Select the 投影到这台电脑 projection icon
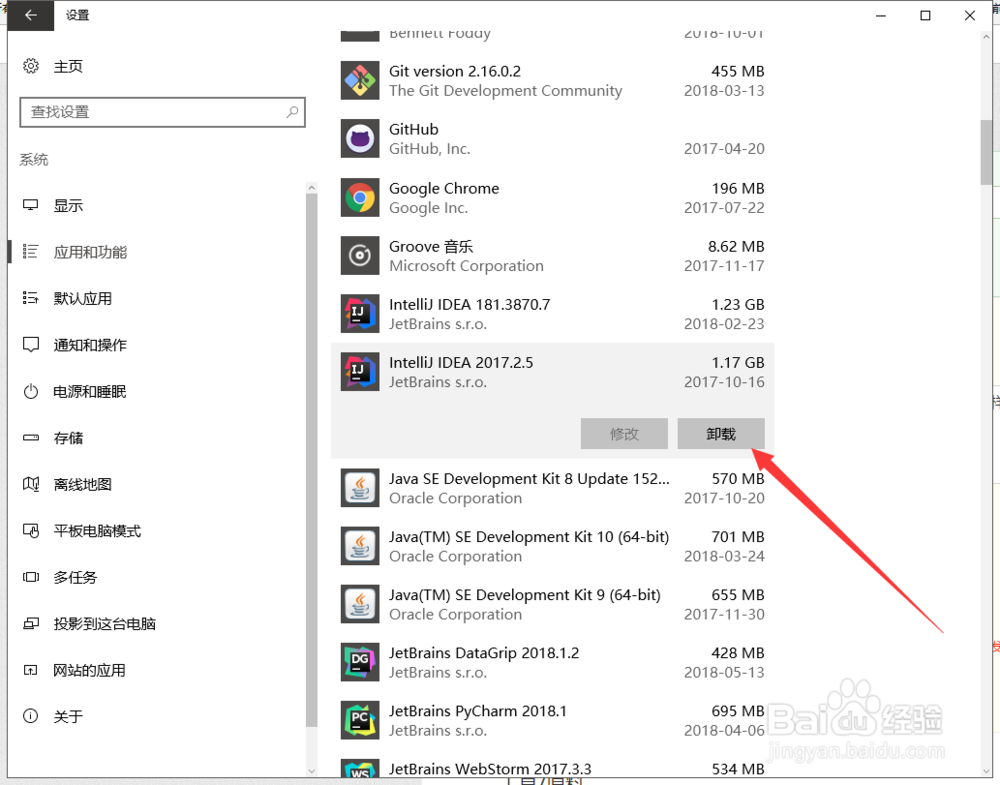The image size is (1000, 785). tap(31, 624)
